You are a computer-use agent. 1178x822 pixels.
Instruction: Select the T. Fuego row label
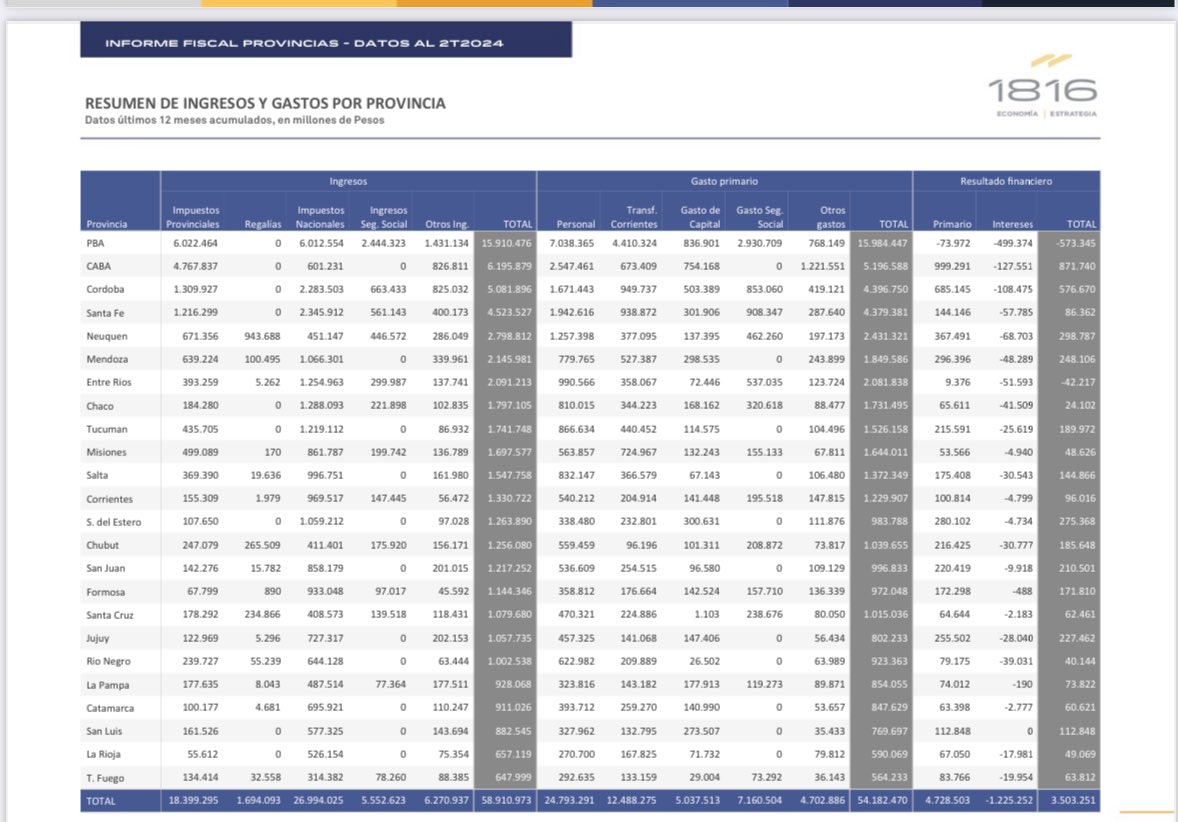(x=105, y=778)
